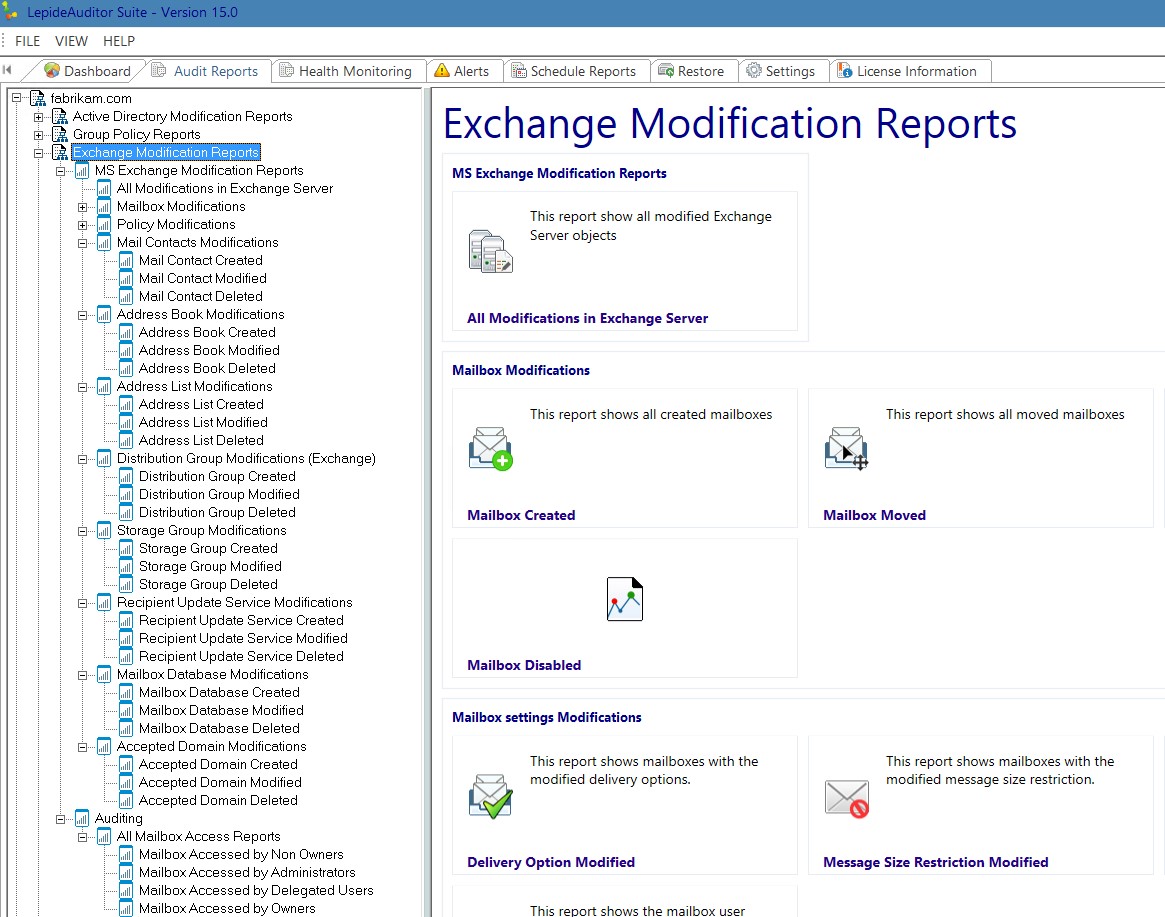This screenshot has height=917, width=1165.
Task: Expand the Mailbox Modifications tree node
Action: pos(83,207)
